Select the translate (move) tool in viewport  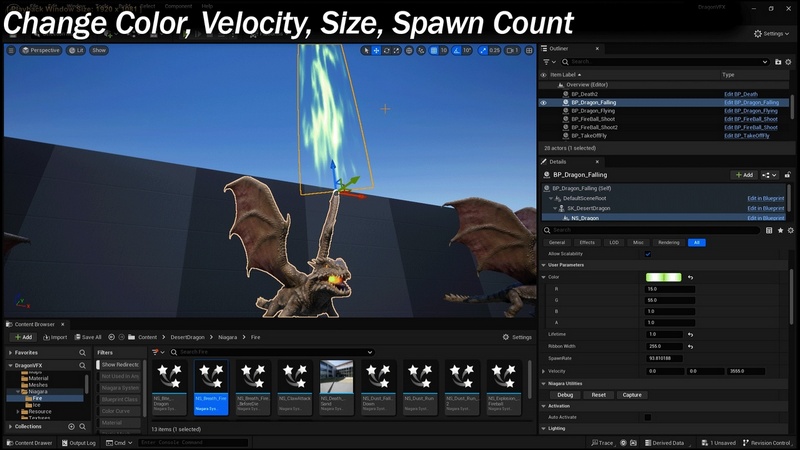376,50
